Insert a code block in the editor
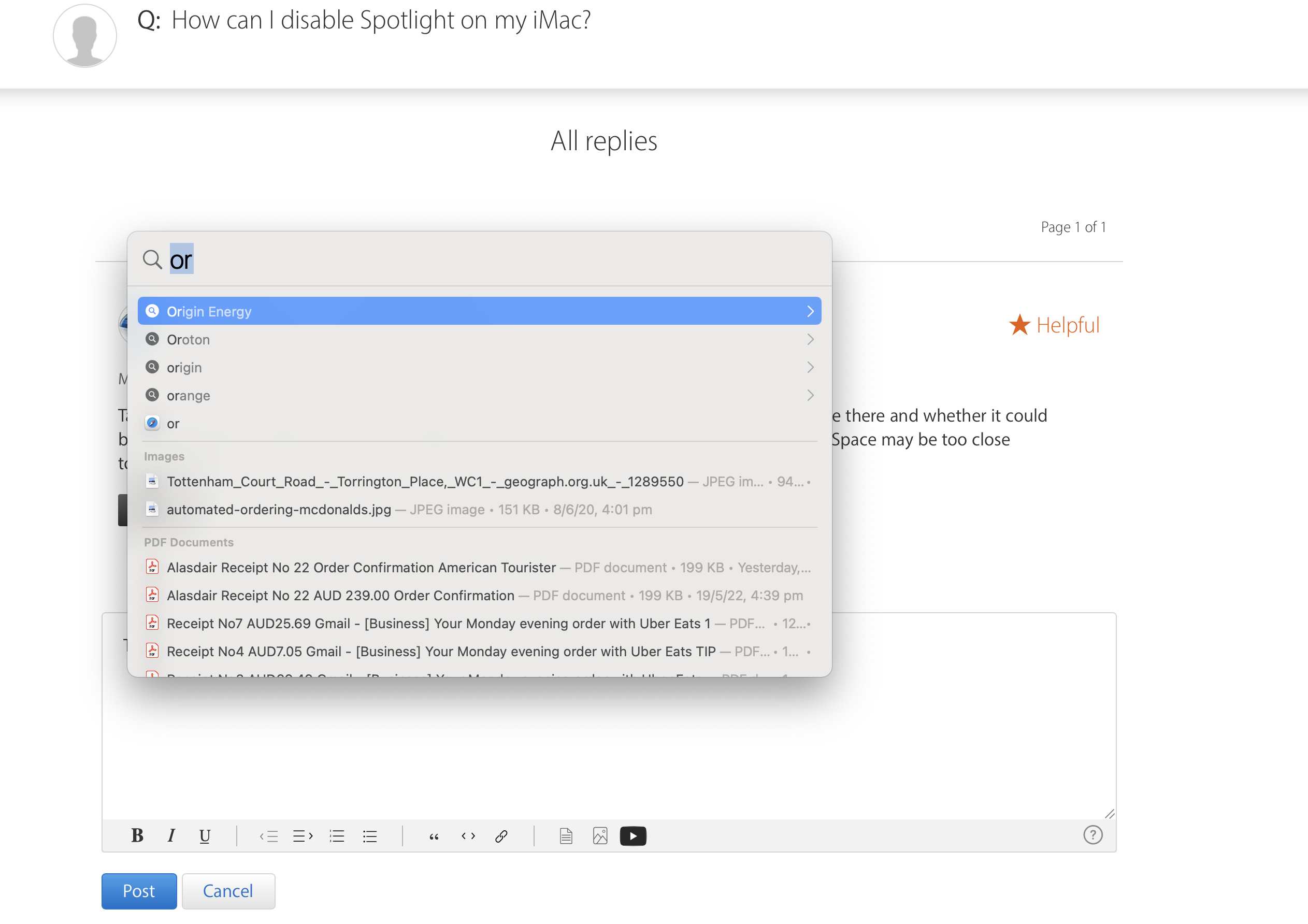This screenshot has height=924, width=1308. 468,836
